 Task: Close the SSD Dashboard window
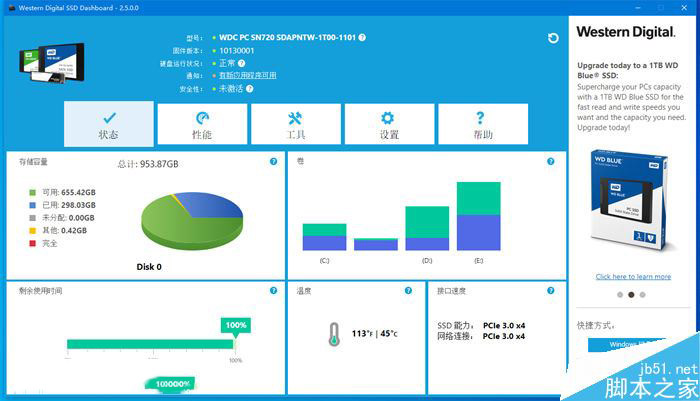tap(684, 8)
